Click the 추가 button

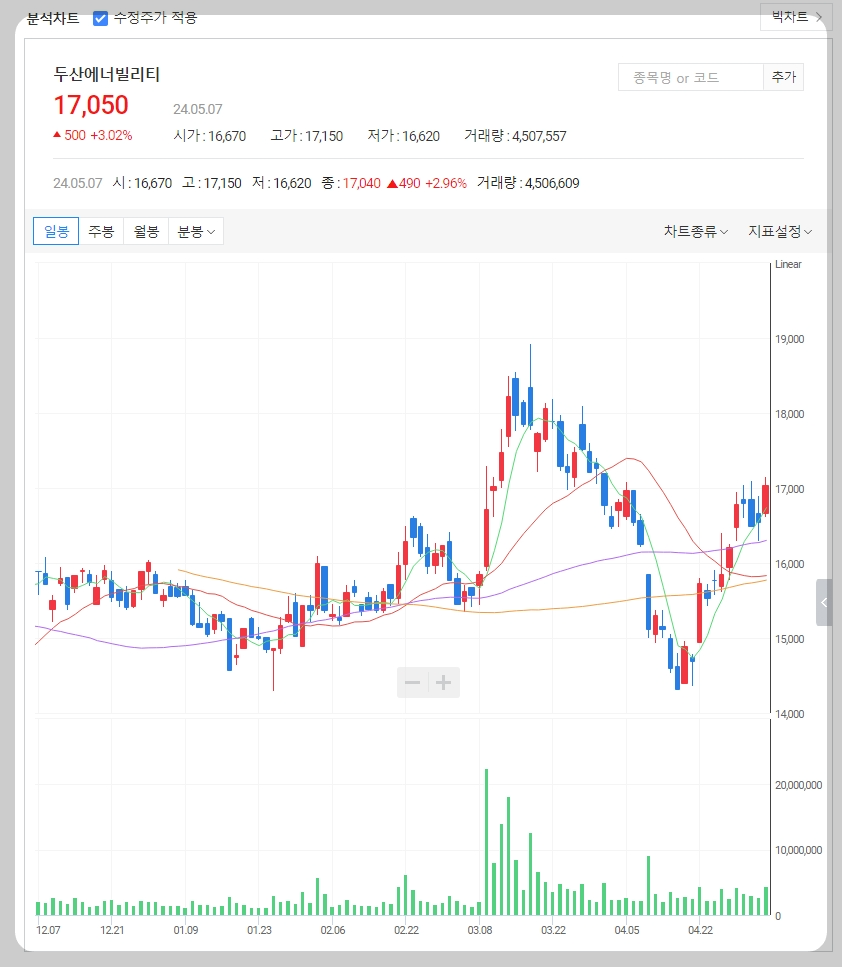point(783,77)
